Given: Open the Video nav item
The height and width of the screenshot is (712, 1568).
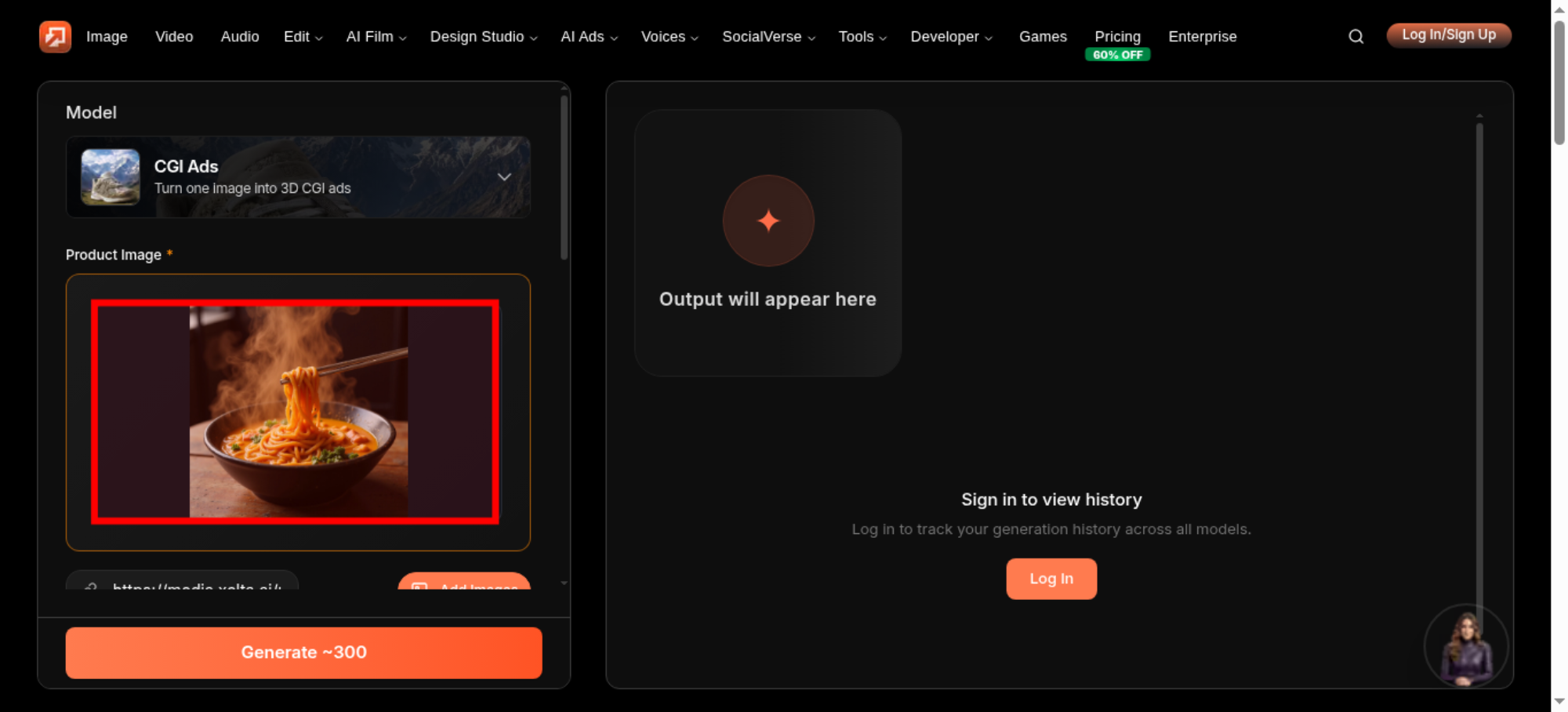Looking at the screenshot, I should pos(174,37).
